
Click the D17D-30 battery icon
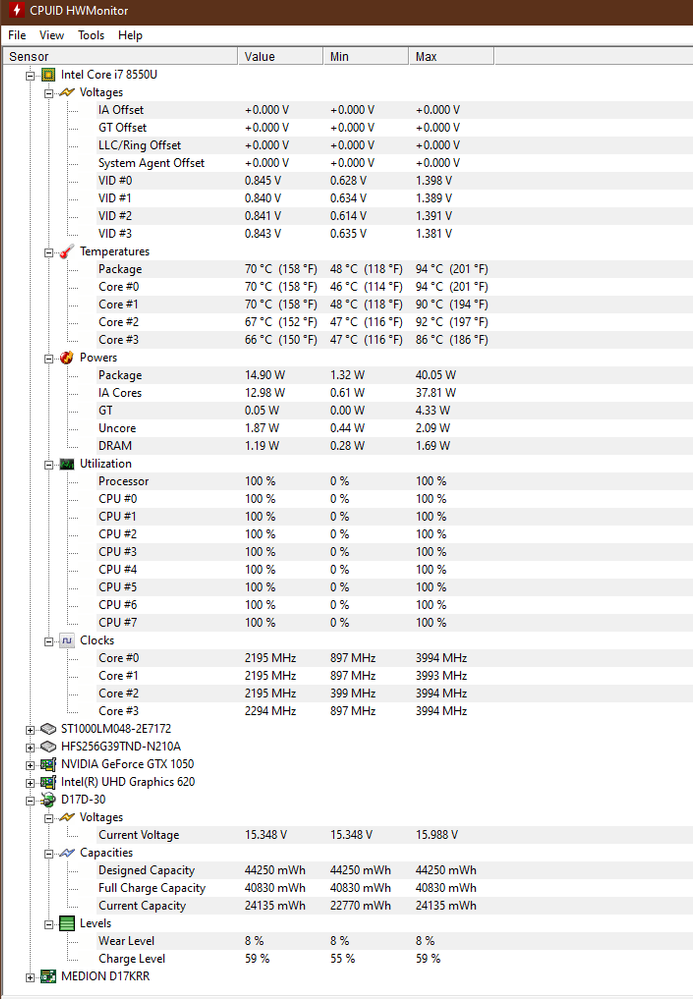pos(48,800)
